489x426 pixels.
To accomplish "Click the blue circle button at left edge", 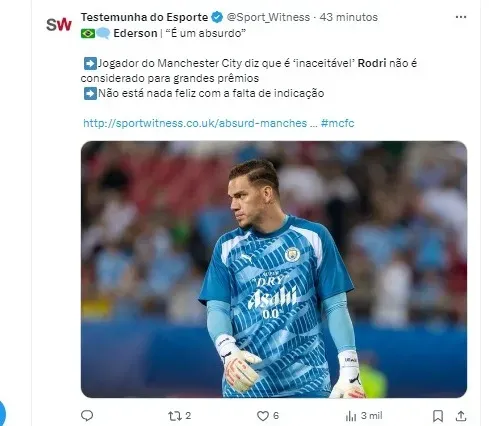I will tap(2, 413).
